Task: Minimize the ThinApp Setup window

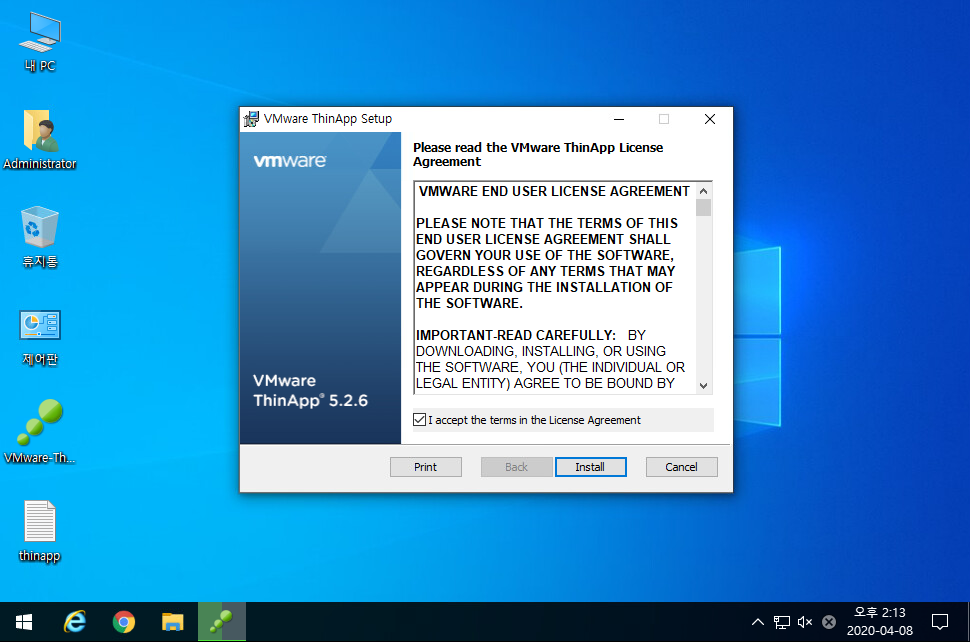Action: point(619,119)
